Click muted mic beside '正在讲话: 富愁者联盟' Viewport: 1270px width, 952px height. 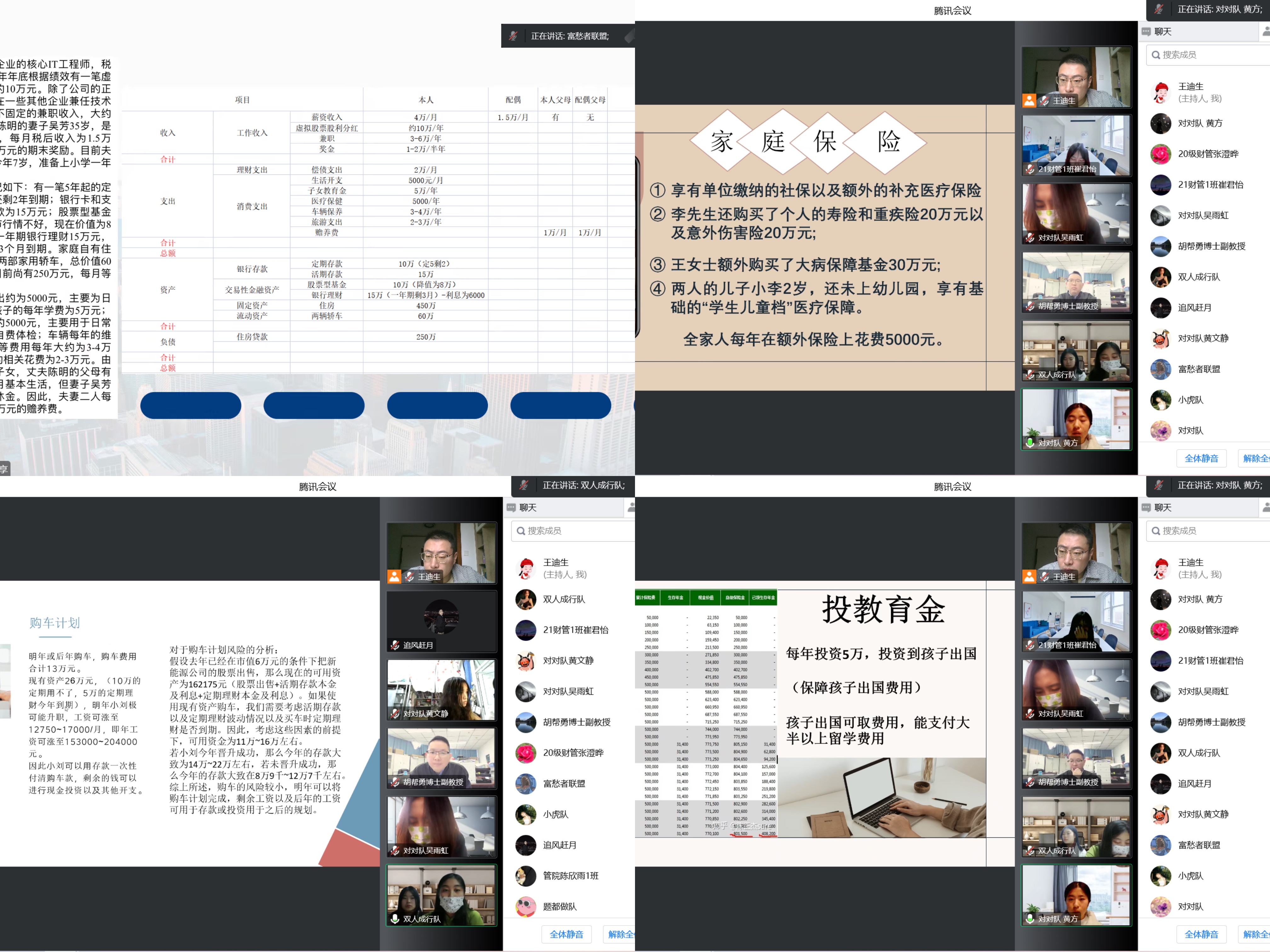click(x=513, y=36)
